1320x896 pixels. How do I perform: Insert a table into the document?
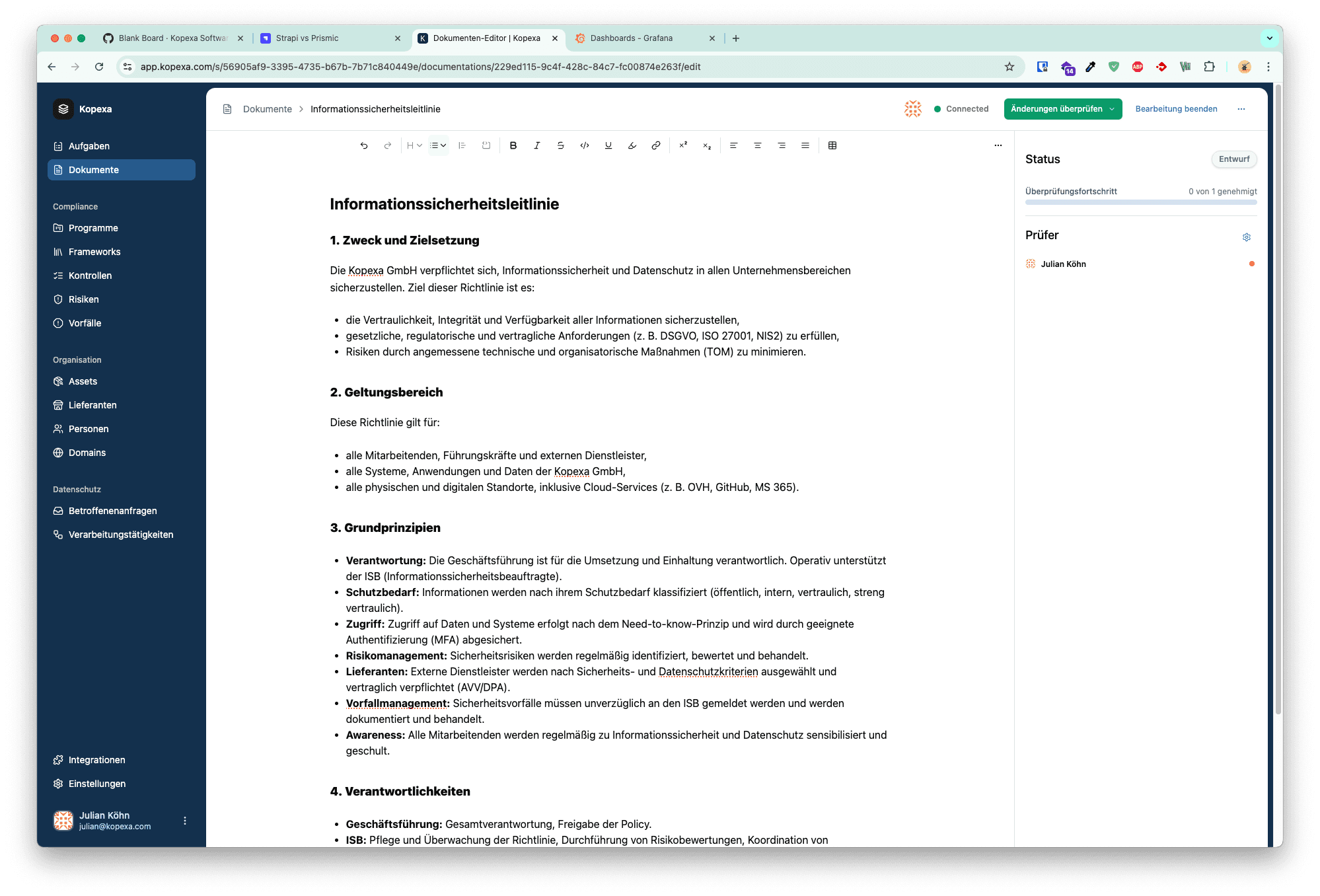[832, 145]
